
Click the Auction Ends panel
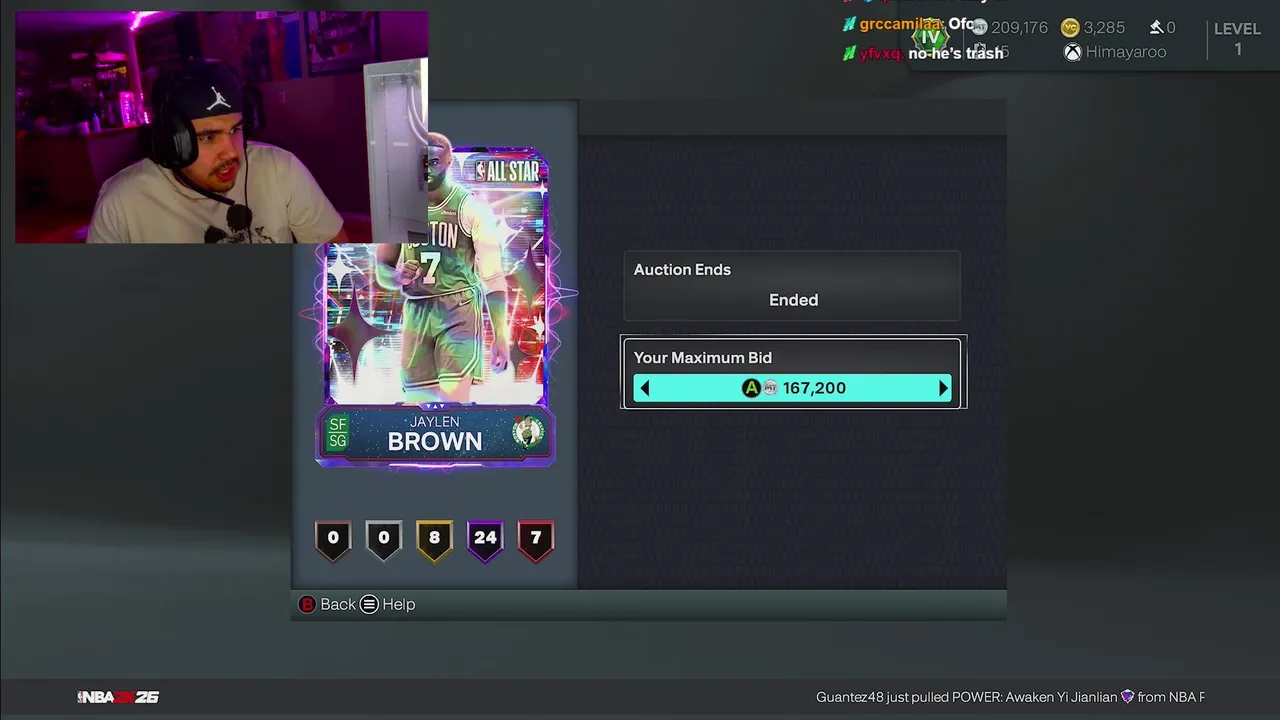click(x=792, y=285)
